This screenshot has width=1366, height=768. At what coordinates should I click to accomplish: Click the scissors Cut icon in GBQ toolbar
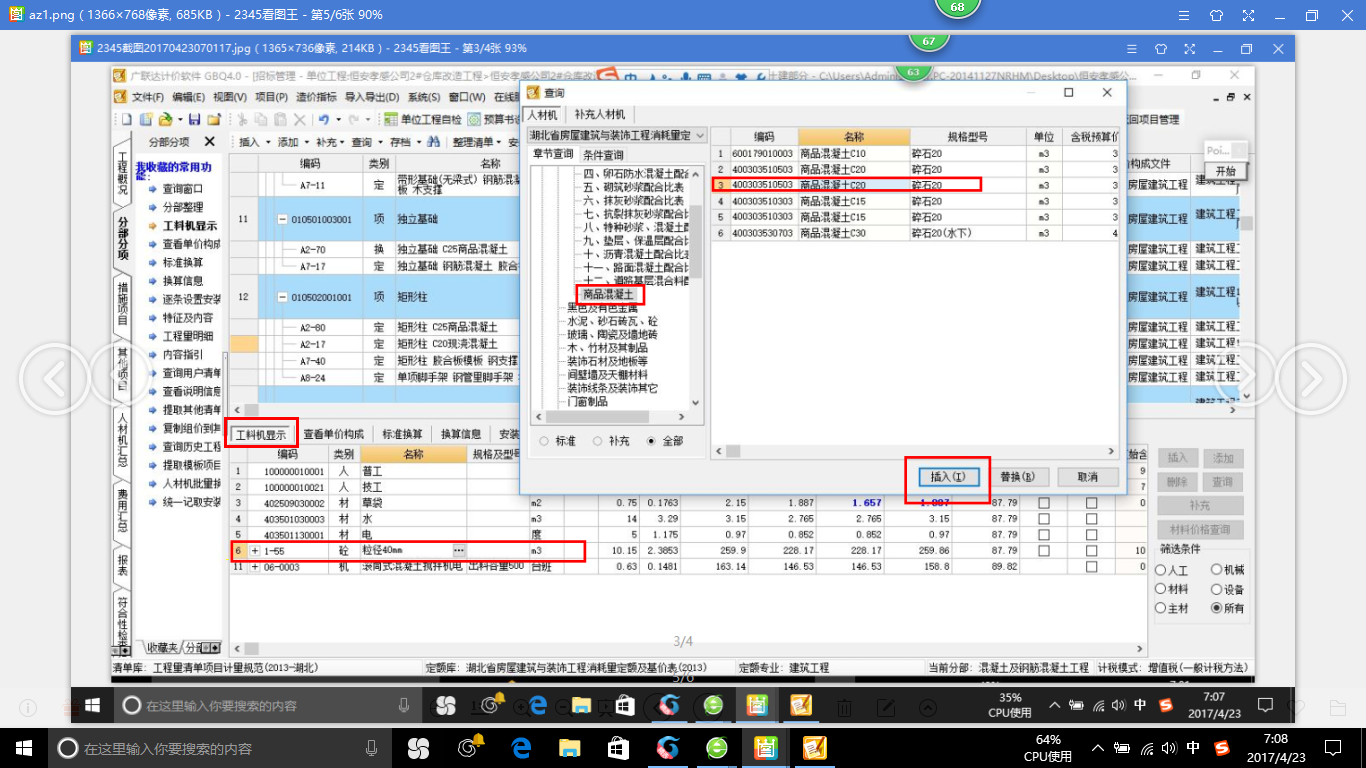tap(242, 119)
